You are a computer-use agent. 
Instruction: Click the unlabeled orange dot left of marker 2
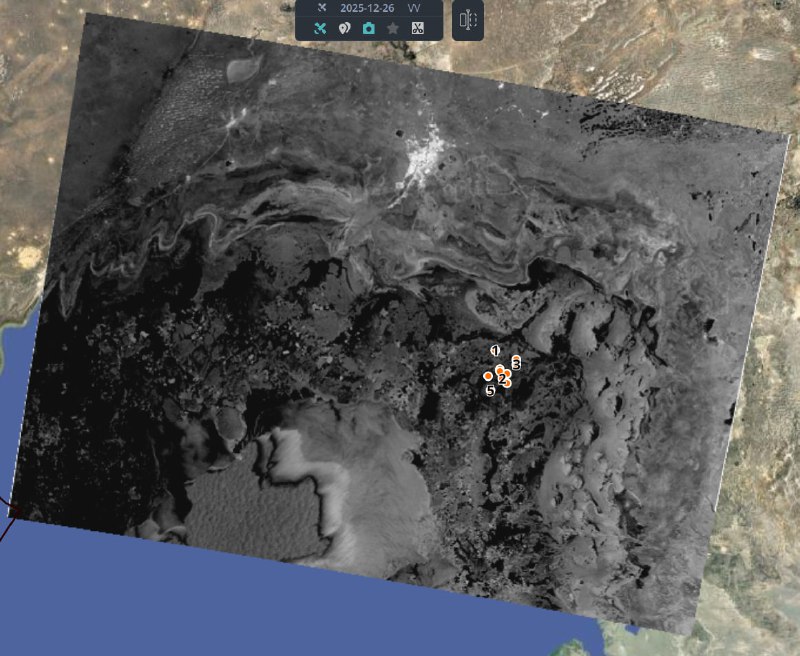pos(487,376)
